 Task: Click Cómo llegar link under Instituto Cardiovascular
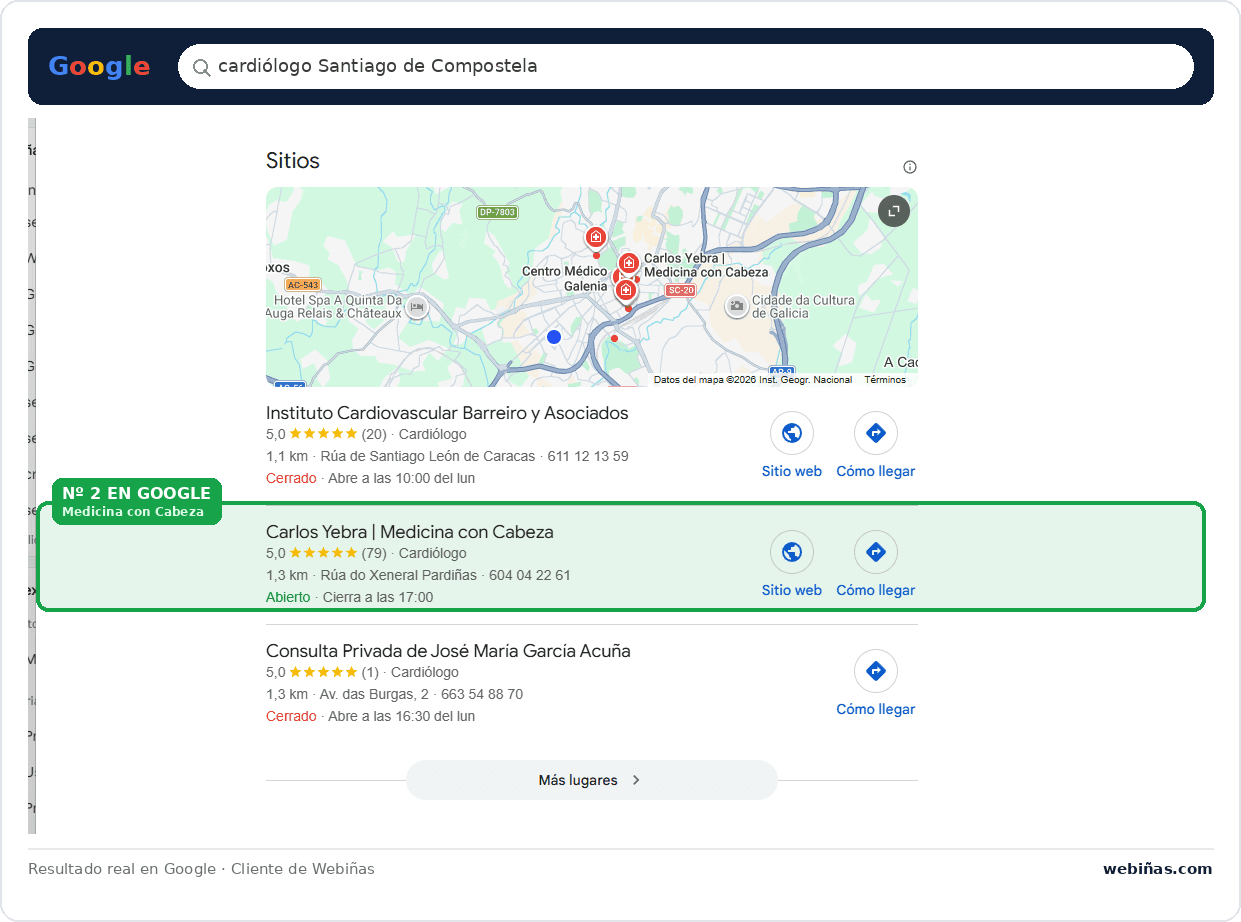[876, 471]
